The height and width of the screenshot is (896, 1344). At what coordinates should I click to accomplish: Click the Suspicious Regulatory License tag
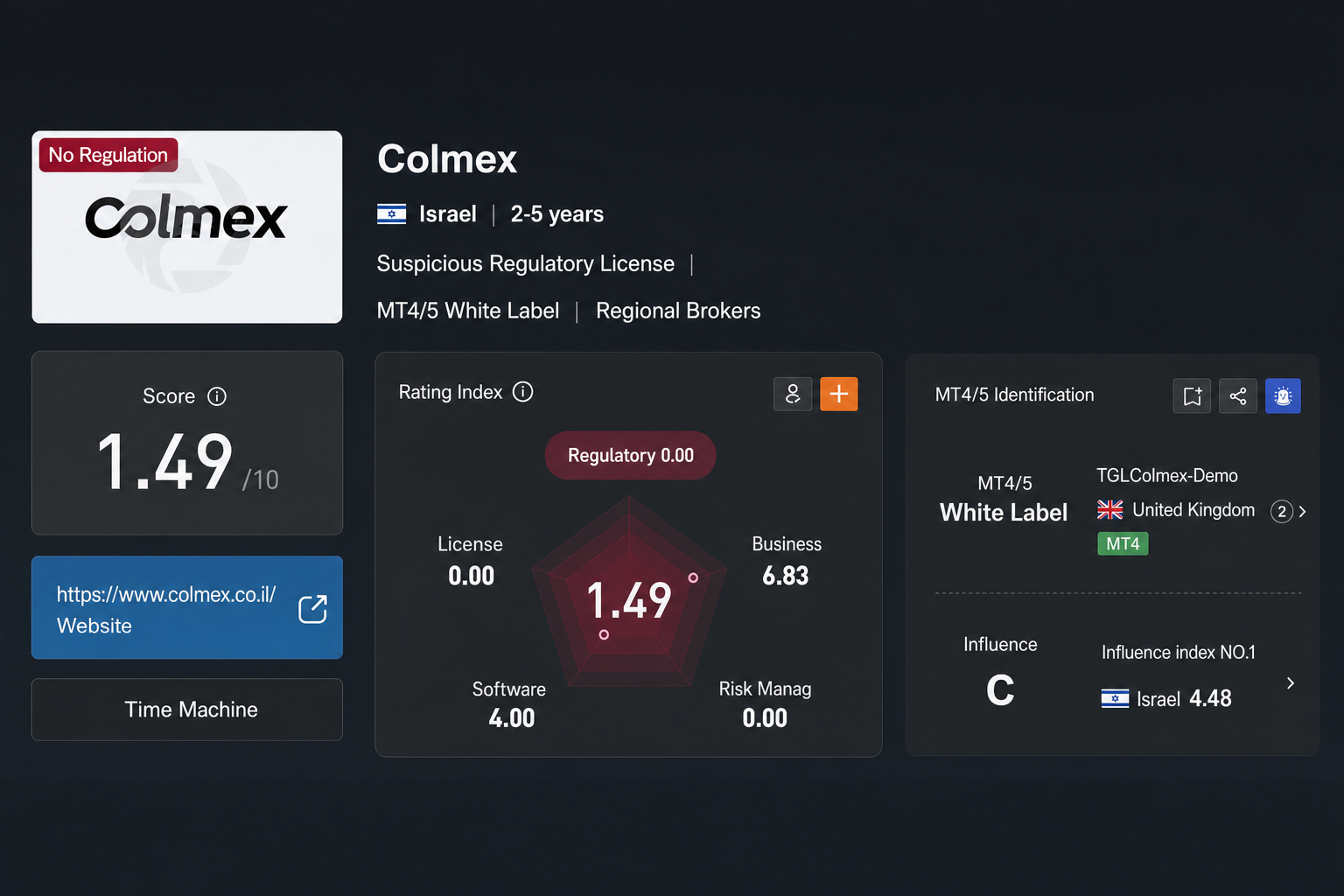tap(526, 263)
